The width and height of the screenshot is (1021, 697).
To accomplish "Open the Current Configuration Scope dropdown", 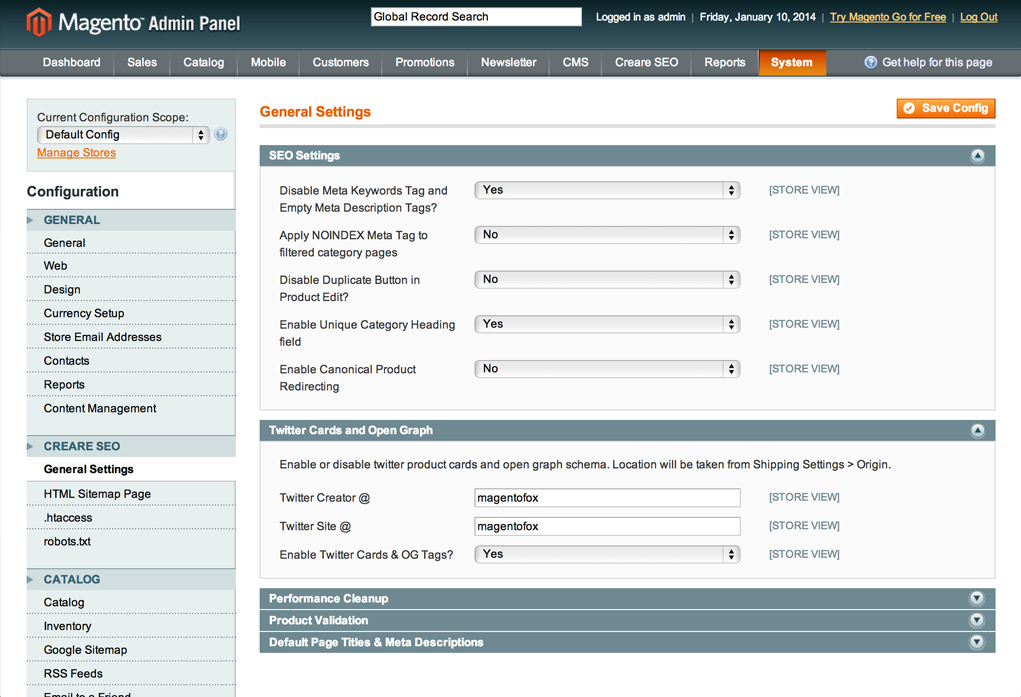I will tap(123, 135).
